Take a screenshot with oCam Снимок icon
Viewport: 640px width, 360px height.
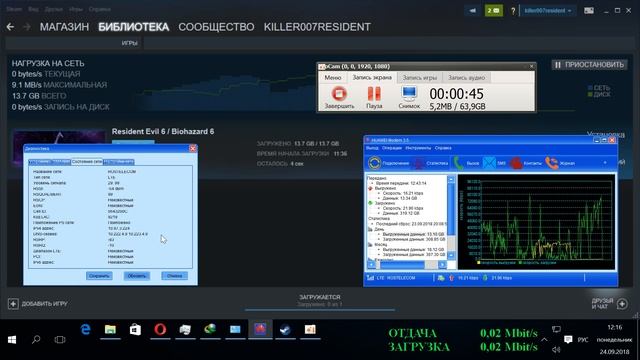409,94
